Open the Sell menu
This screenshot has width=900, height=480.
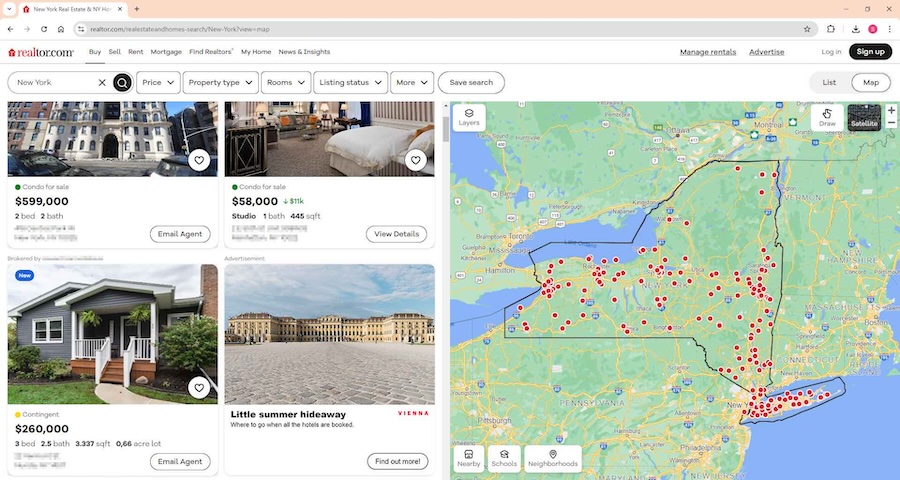pos(115,52)
